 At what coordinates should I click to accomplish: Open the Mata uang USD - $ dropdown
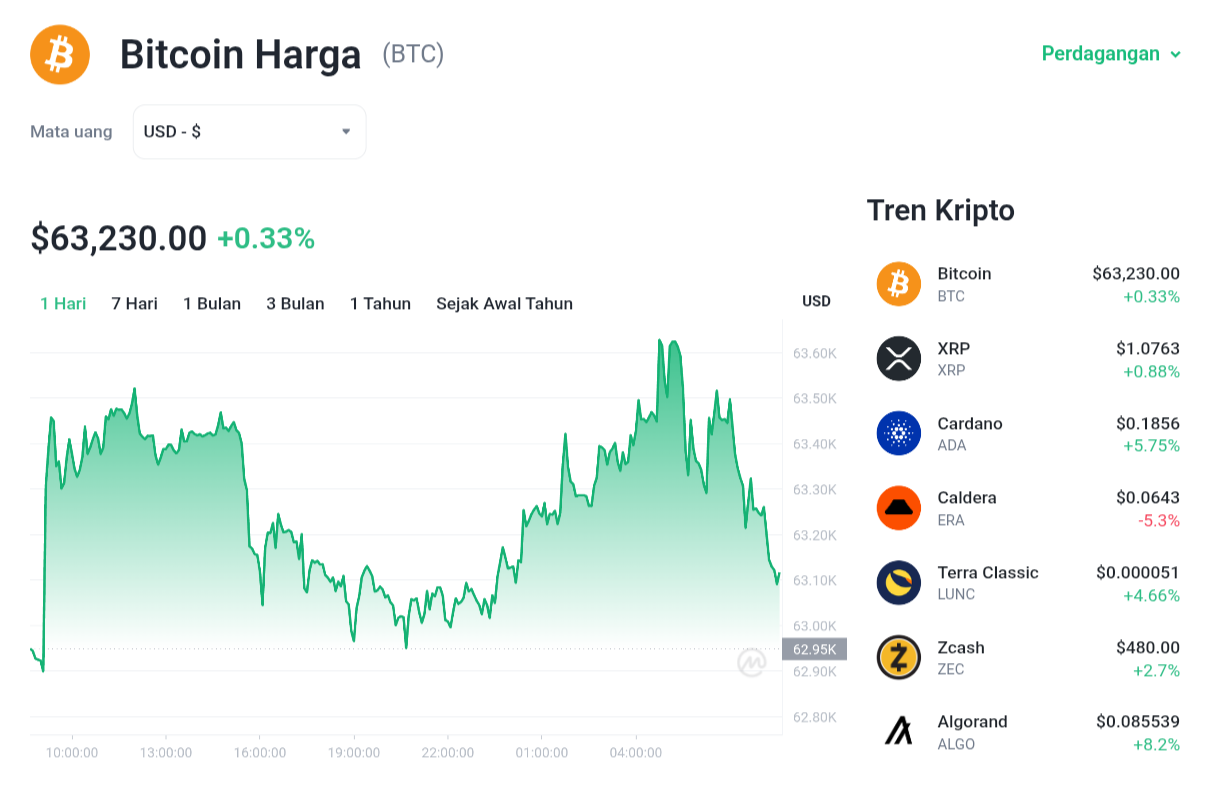[x=249, y=132]
